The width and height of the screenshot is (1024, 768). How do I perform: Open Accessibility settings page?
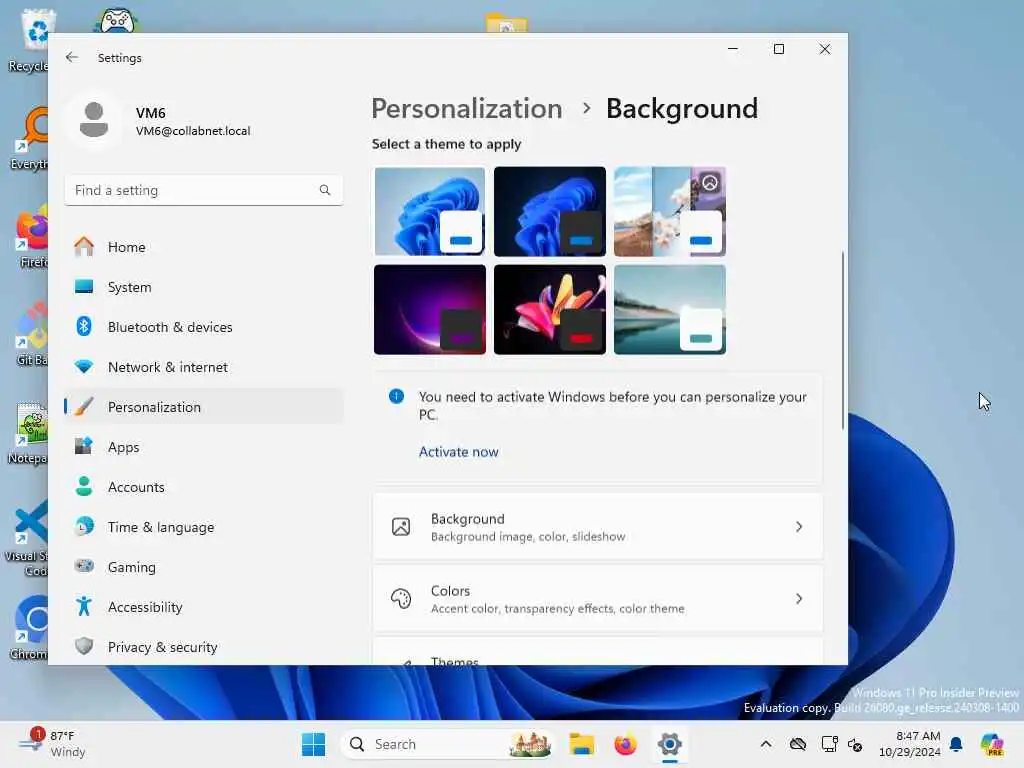tap(204, 607)
